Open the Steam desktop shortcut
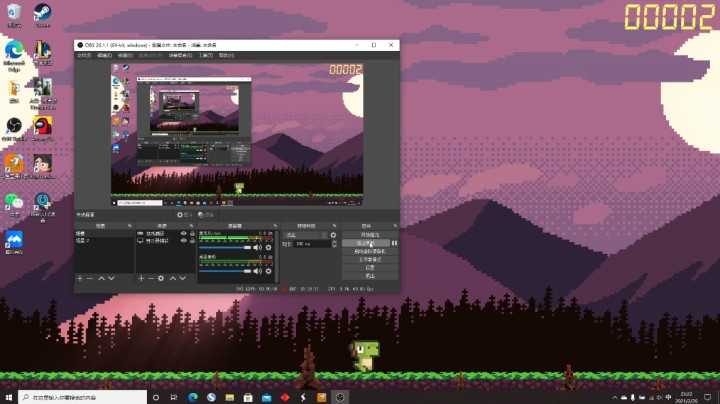 [x=42, y=15]
